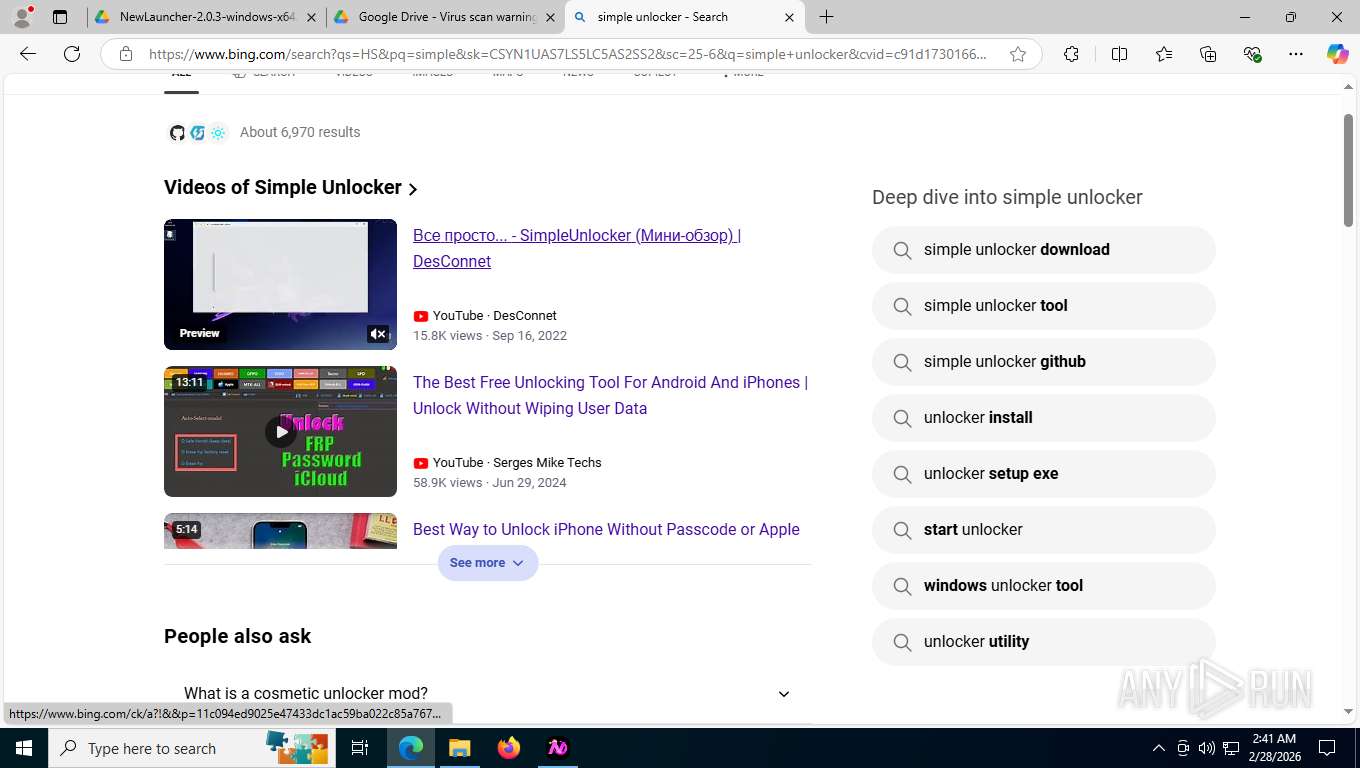Open The Best Free Unlocking Tool link
This screenshot has height=768, width=1360.
coord(610,395)
